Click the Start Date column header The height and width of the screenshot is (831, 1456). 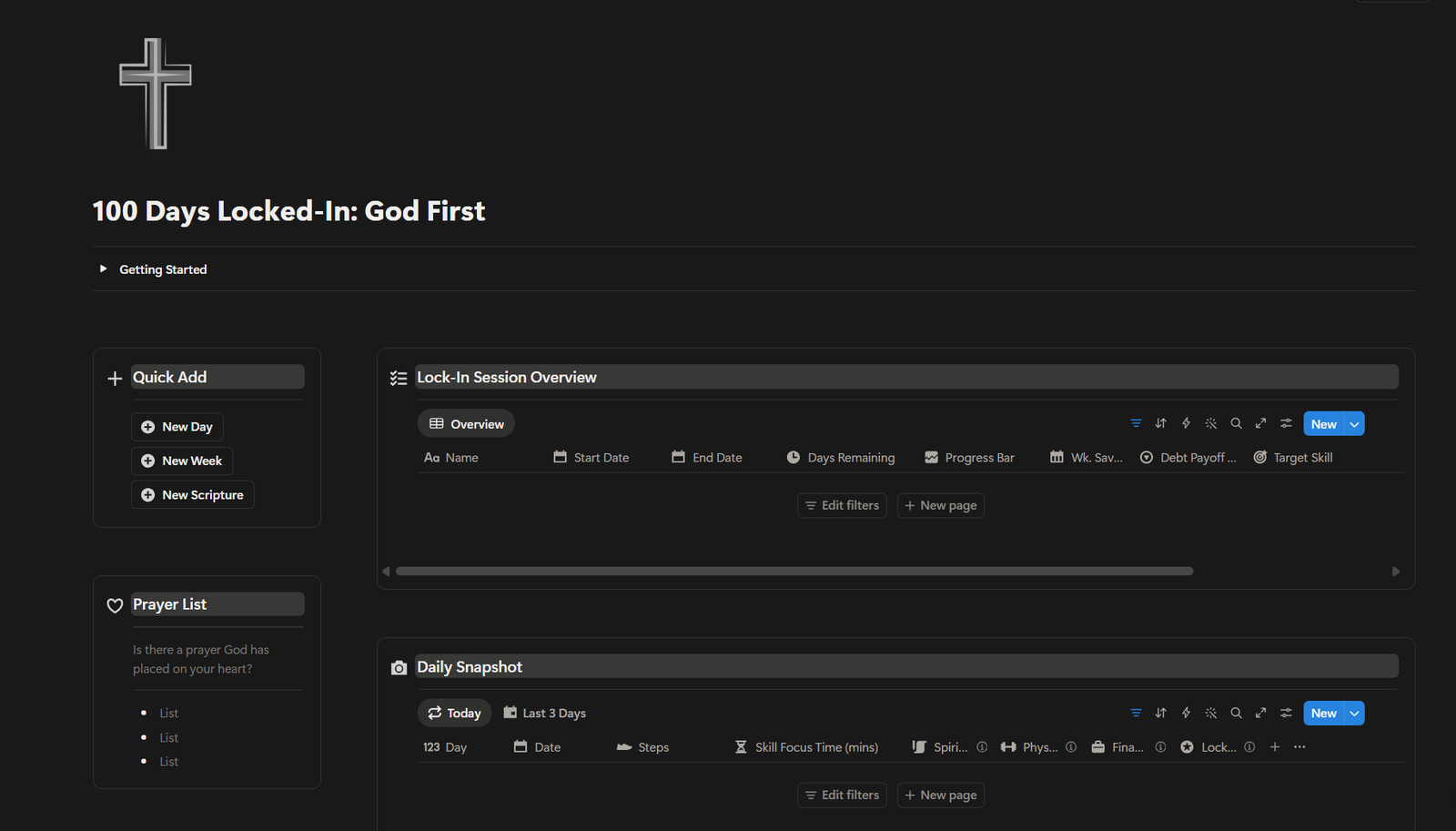(x=591, y=458)
